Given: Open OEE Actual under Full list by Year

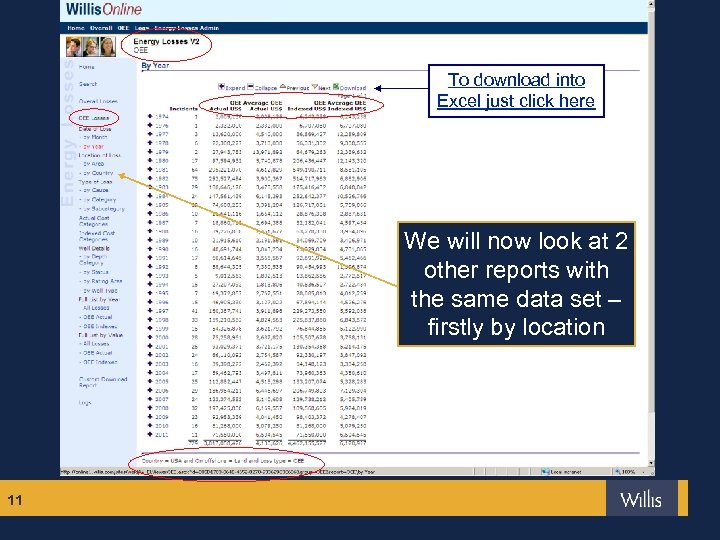Looking at the screenshot, I should (97, 317).
